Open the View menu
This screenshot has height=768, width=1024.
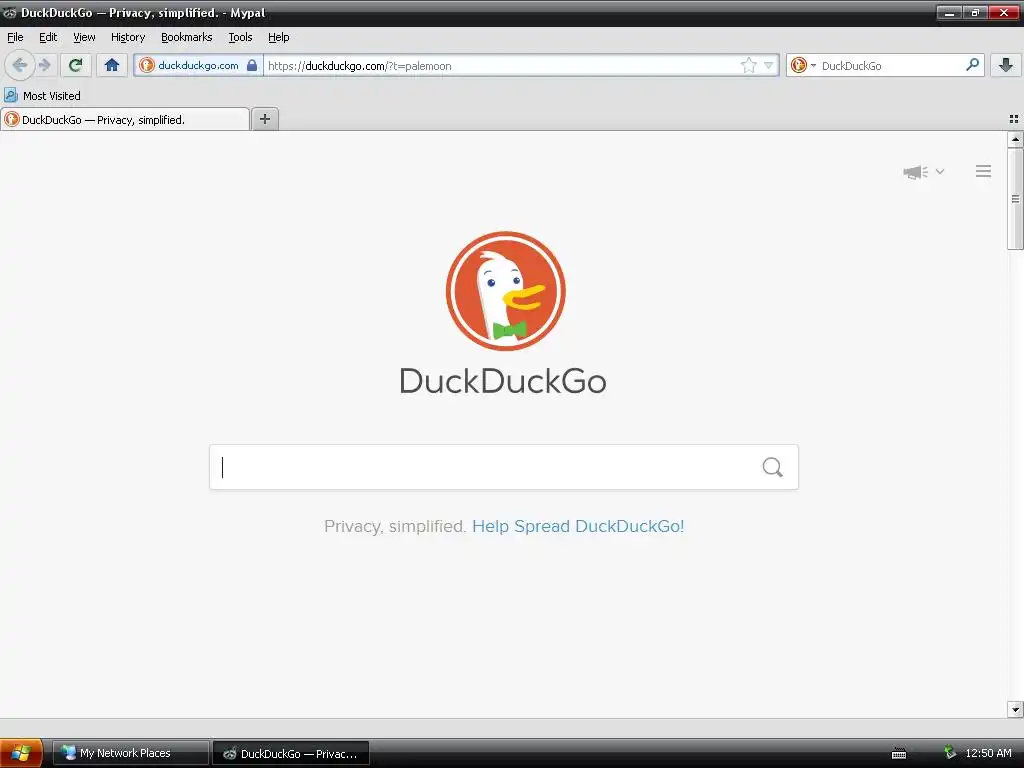click(x=84, y=37)
